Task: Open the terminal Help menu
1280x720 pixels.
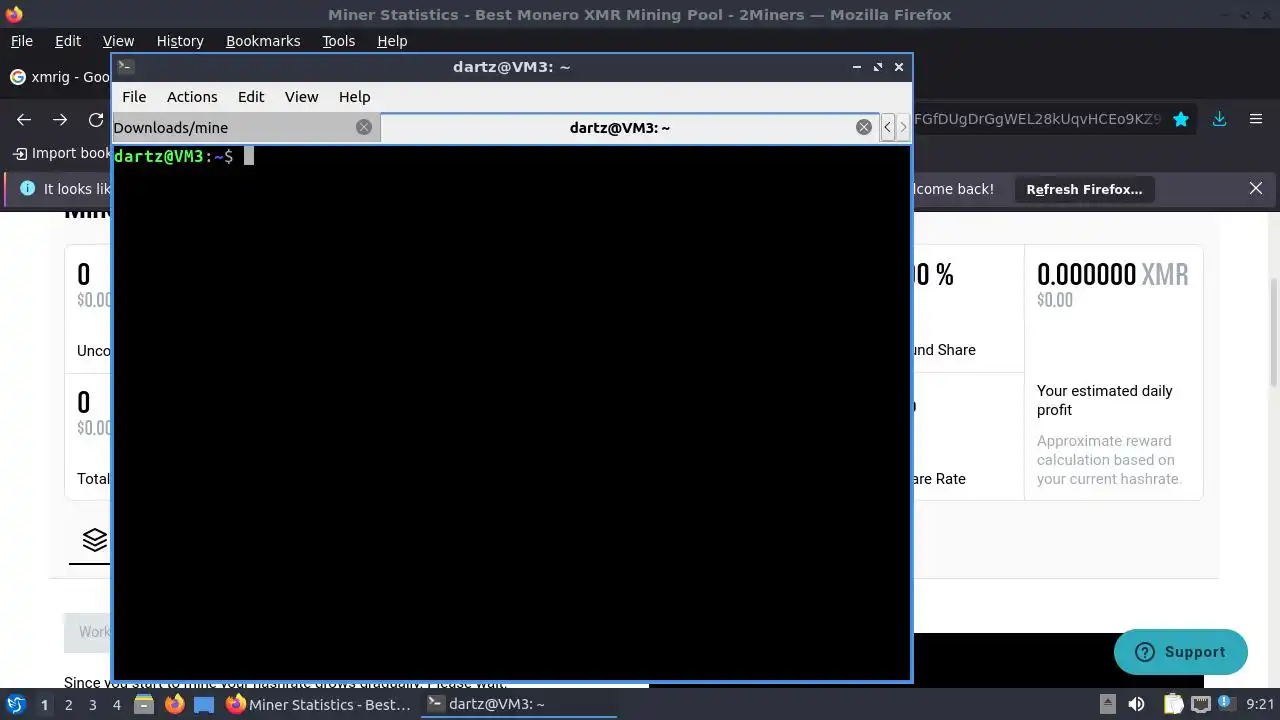Action: pos(355,97)
